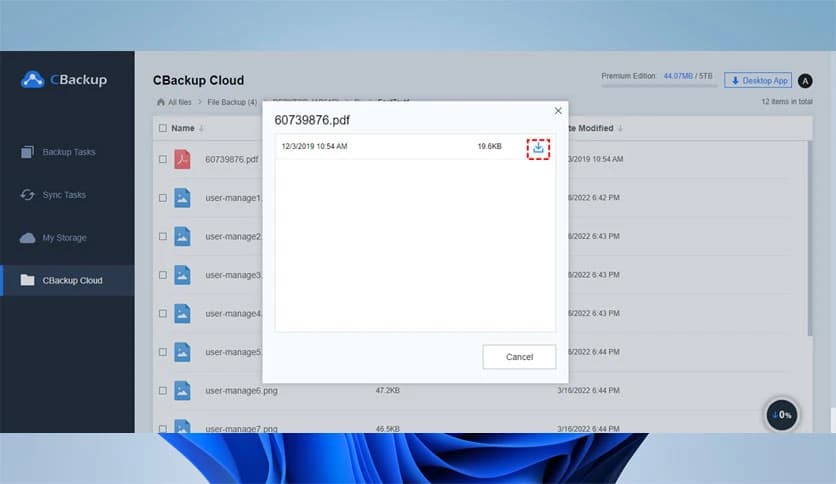Check the box for 60739876.pdf

click(x=163, y=159)
